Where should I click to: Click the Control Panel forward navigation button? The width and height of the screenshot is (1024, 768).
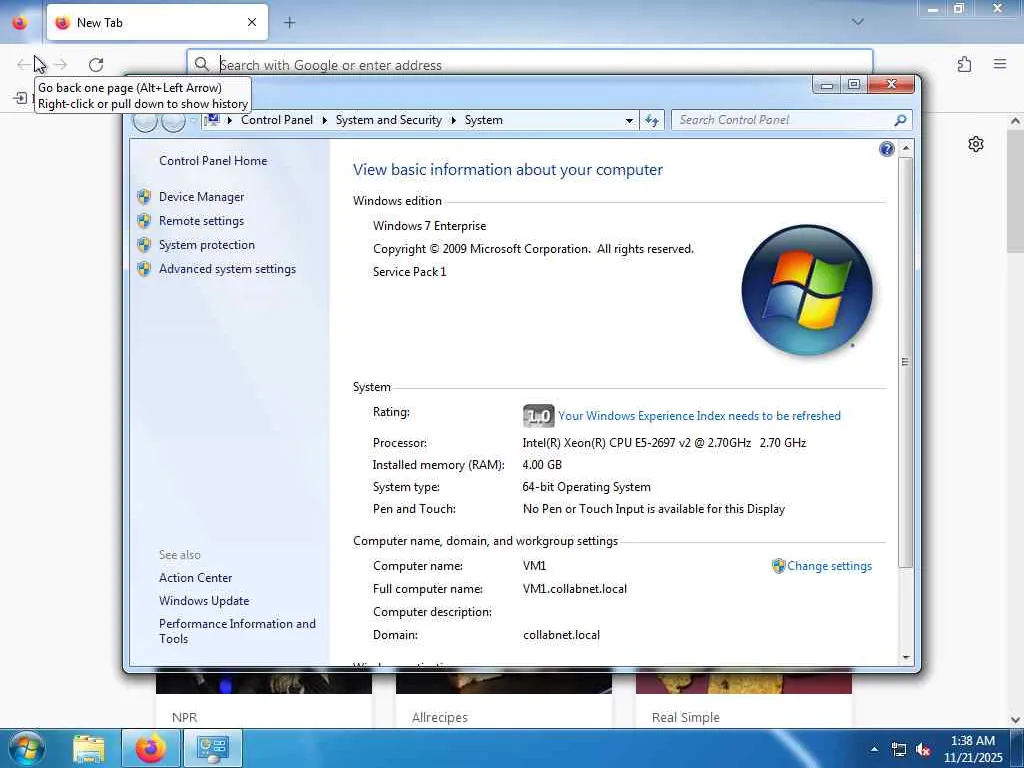click(x=173, y=121)
